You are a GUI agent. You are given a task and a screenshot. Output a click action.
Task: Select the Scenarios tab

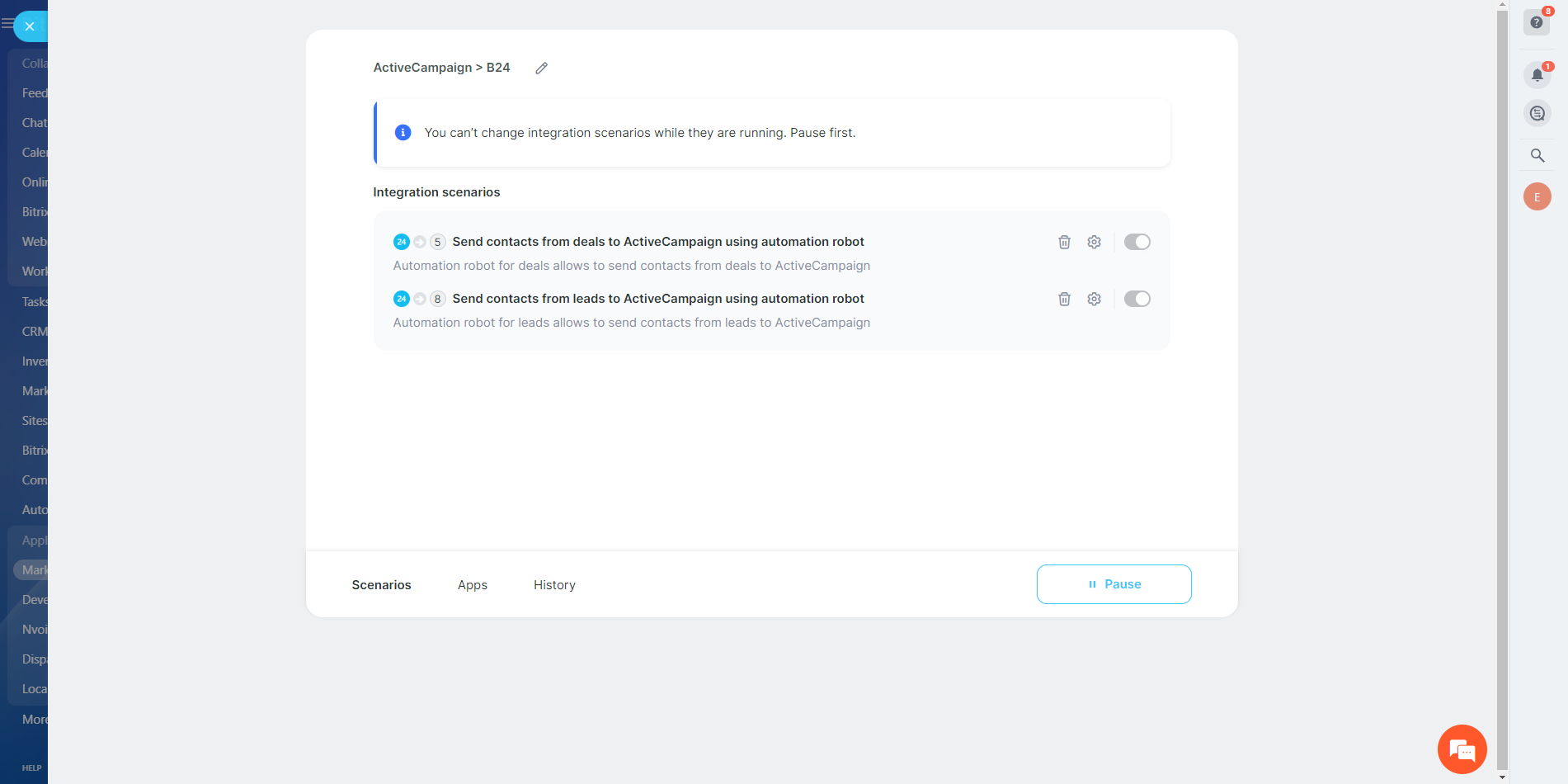point(381,585)
